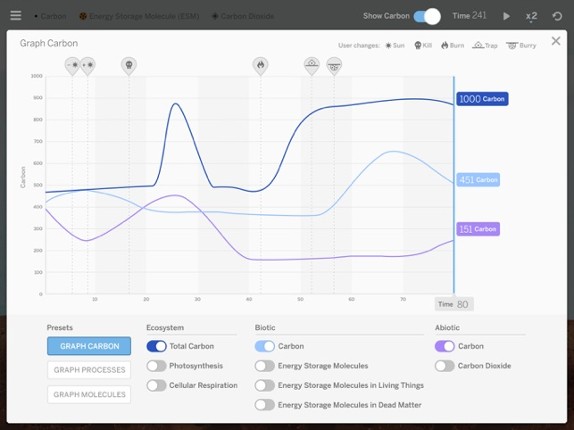Close the Graph Carbon panel
Image resolution: width=574 pixels, height=430 pixels.
pyautogui.click(x=556, y=41)
